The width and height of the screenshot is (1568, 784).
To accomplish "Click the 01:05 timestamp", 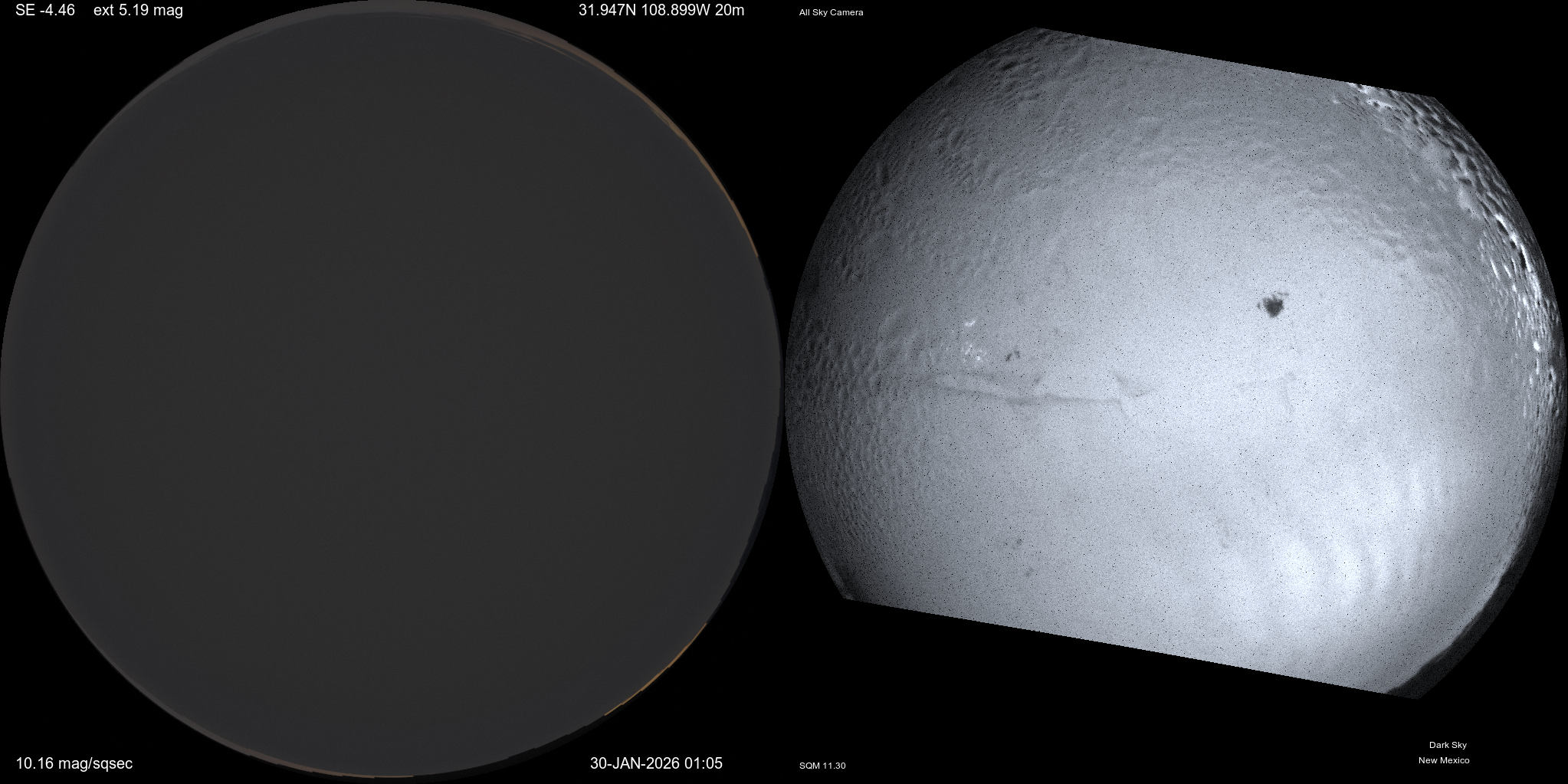I will [706, 763].
